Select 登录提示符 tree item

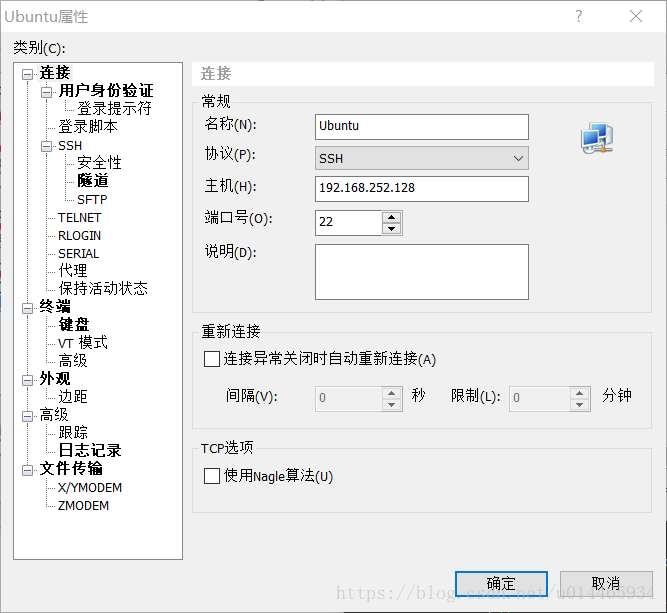tap(114, 108)
